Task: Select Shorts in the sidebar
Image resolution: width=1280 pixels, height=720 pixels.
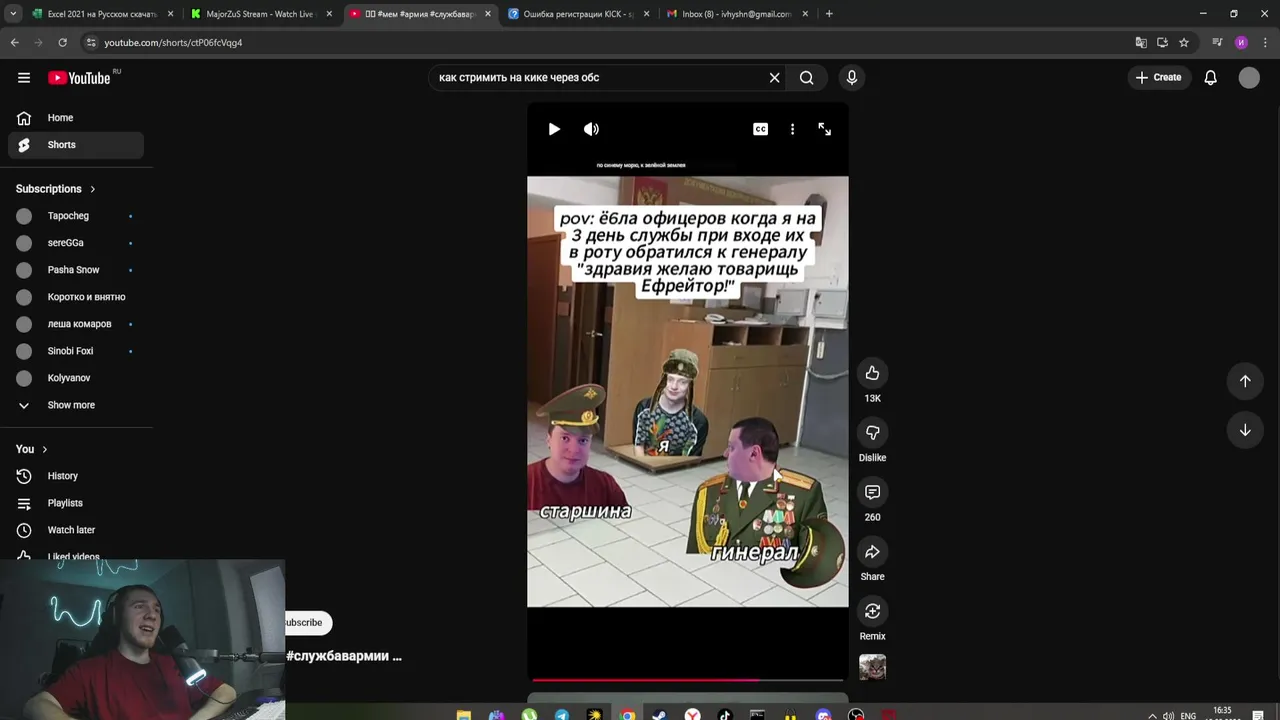Action: [76, 145]
